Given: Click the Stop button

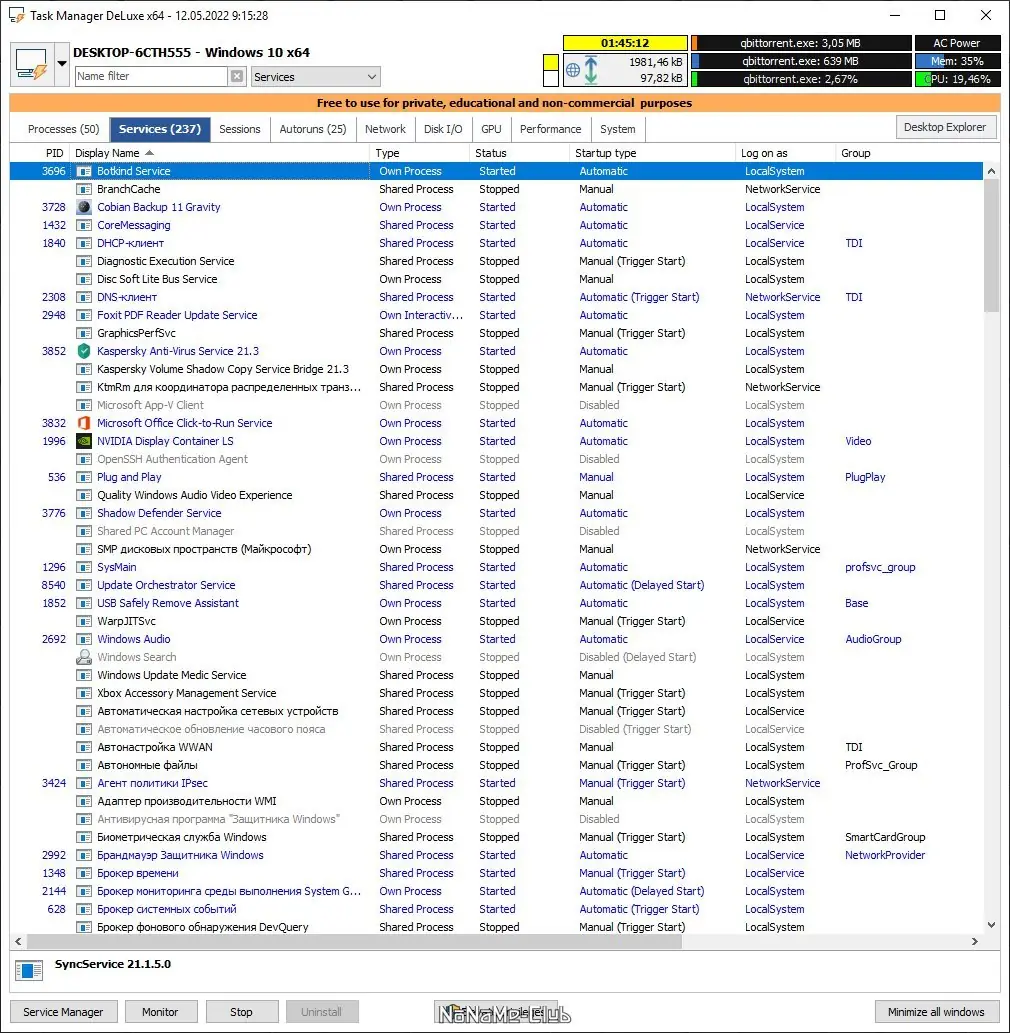Looking at the screenshot, I should pyautogui.click(x=241, y=1012).
